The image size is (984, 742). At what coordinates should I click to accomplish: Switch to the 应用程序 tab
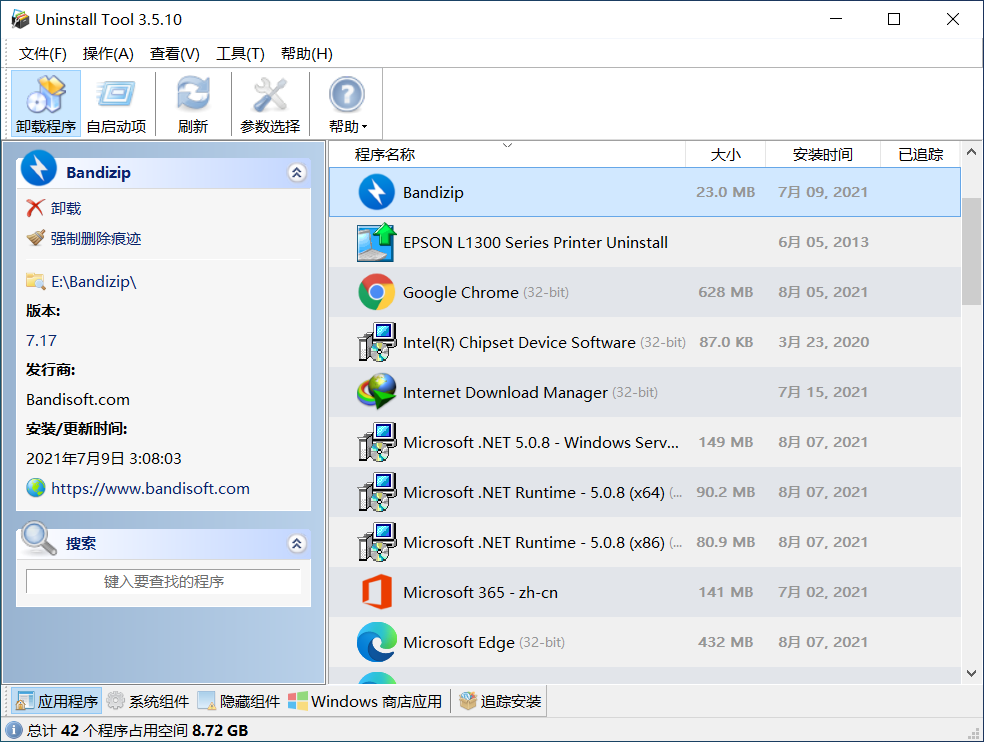tap(57, 701)
